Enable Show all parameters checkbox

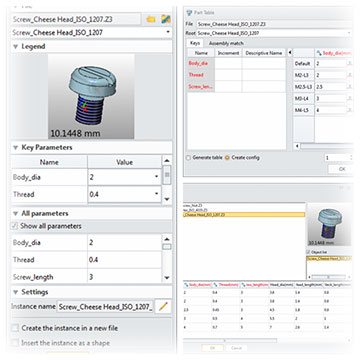pos(15,226)
